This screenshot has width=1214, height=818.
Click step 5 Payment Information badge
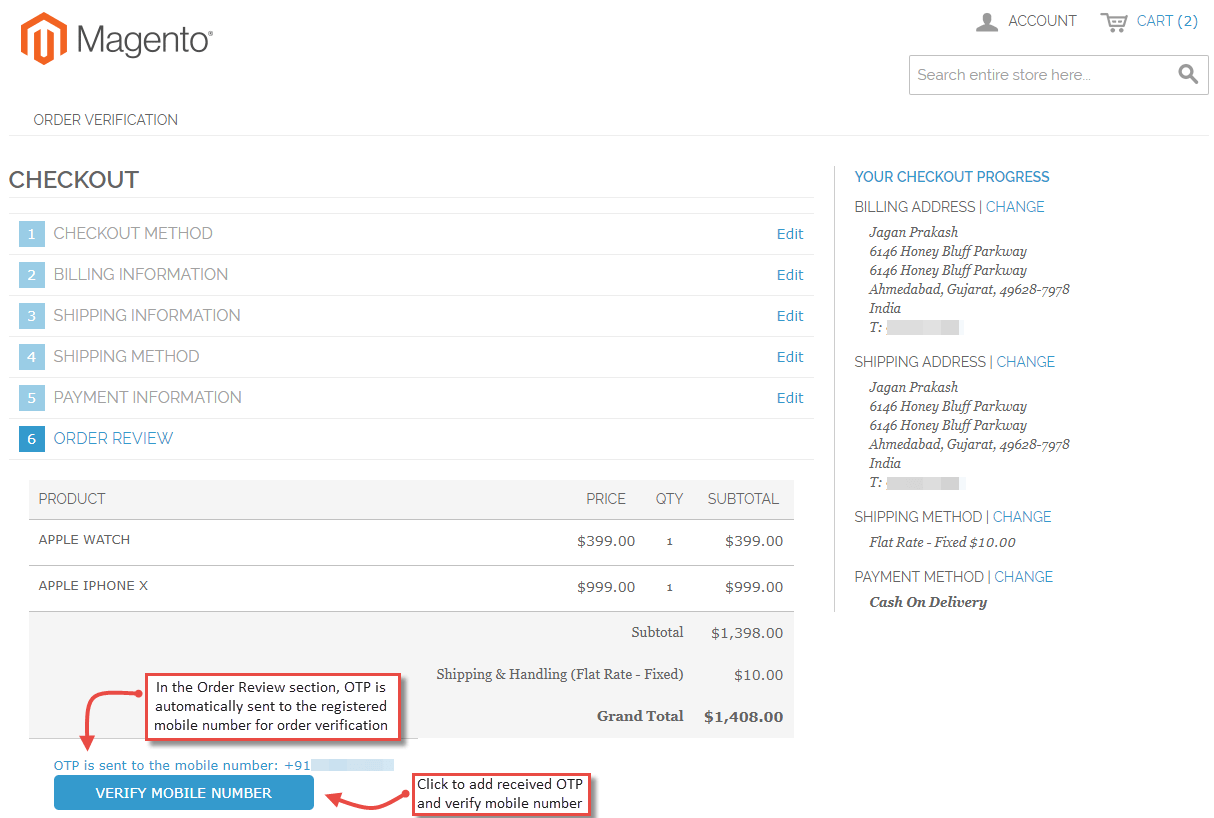(31, 397)
